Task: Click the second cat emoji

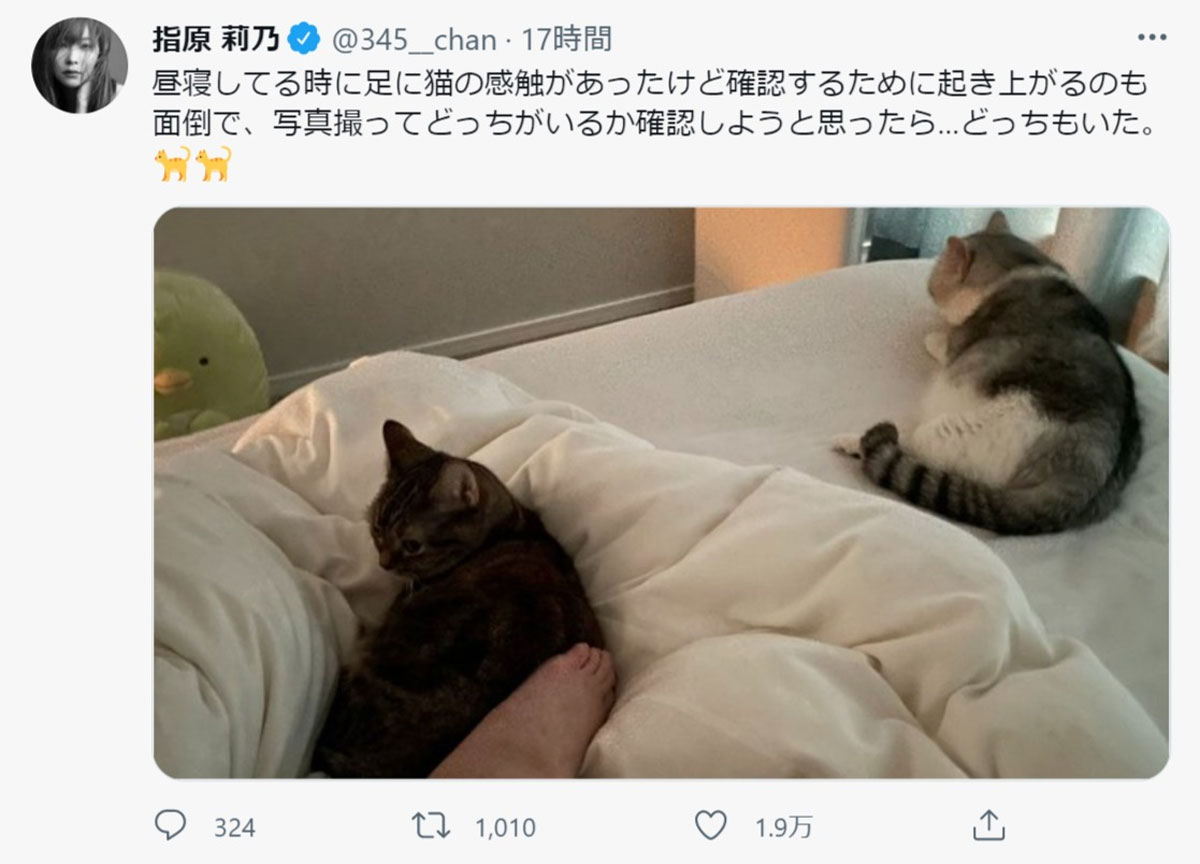Action: pos(213,162)
